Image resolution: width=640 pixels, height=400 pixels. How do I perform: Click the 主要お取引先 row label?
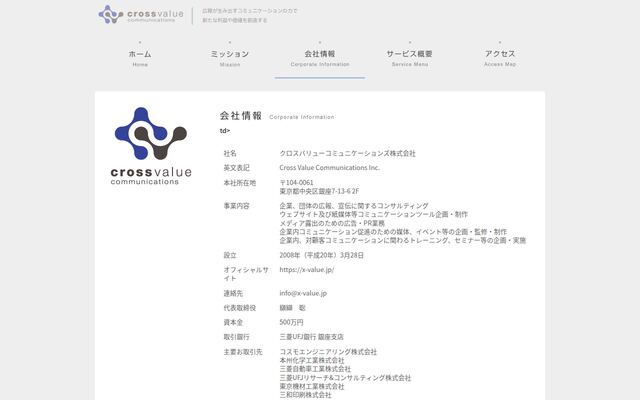click(243, 352)
